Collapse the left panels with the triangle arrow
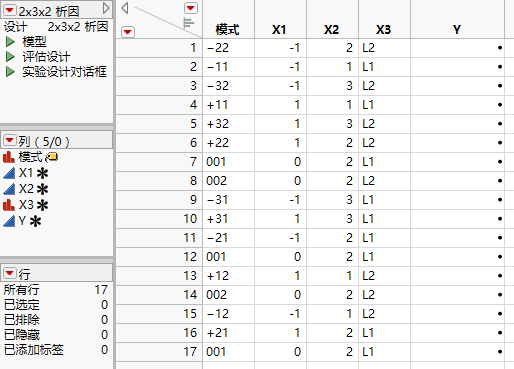The height and width of the screenshot is (369, 514). coord(125,8)
